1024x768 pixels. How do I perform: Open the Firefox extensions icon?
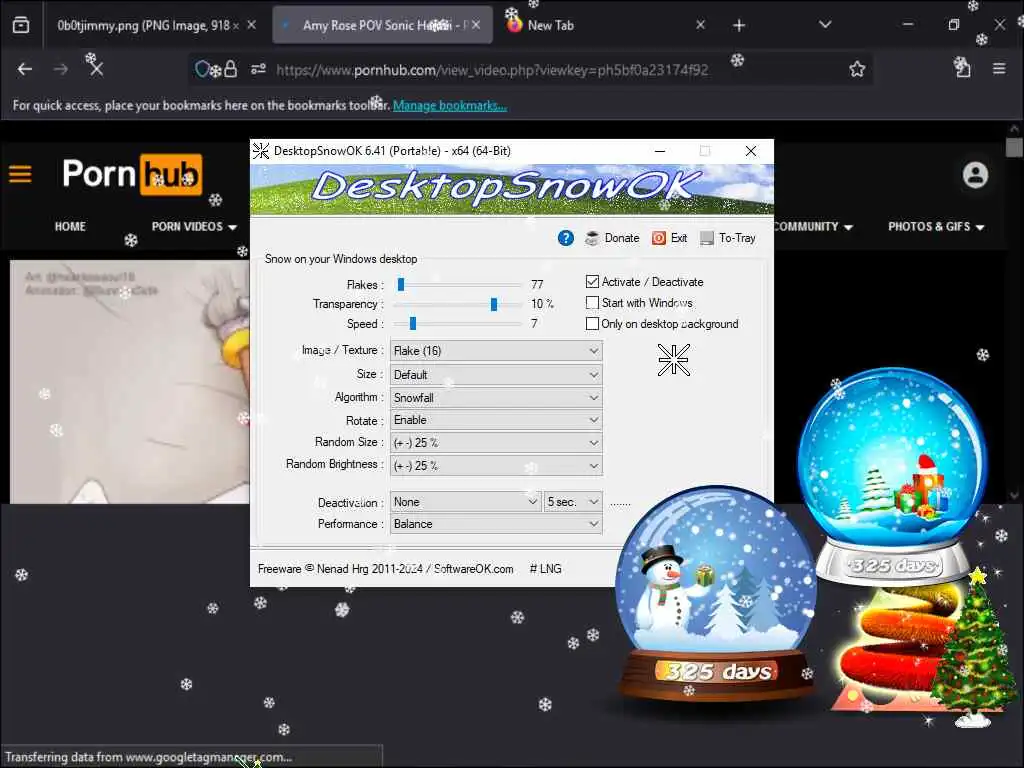962,67
